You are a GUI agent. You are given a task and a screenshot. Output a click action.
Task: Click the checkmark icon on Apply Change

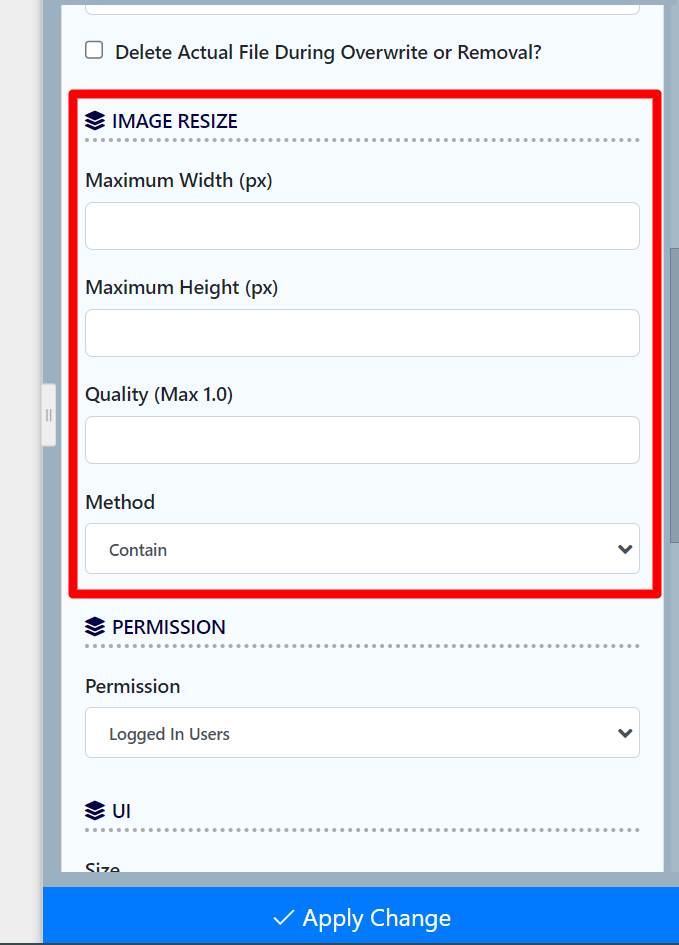click(x=283, y=918)
